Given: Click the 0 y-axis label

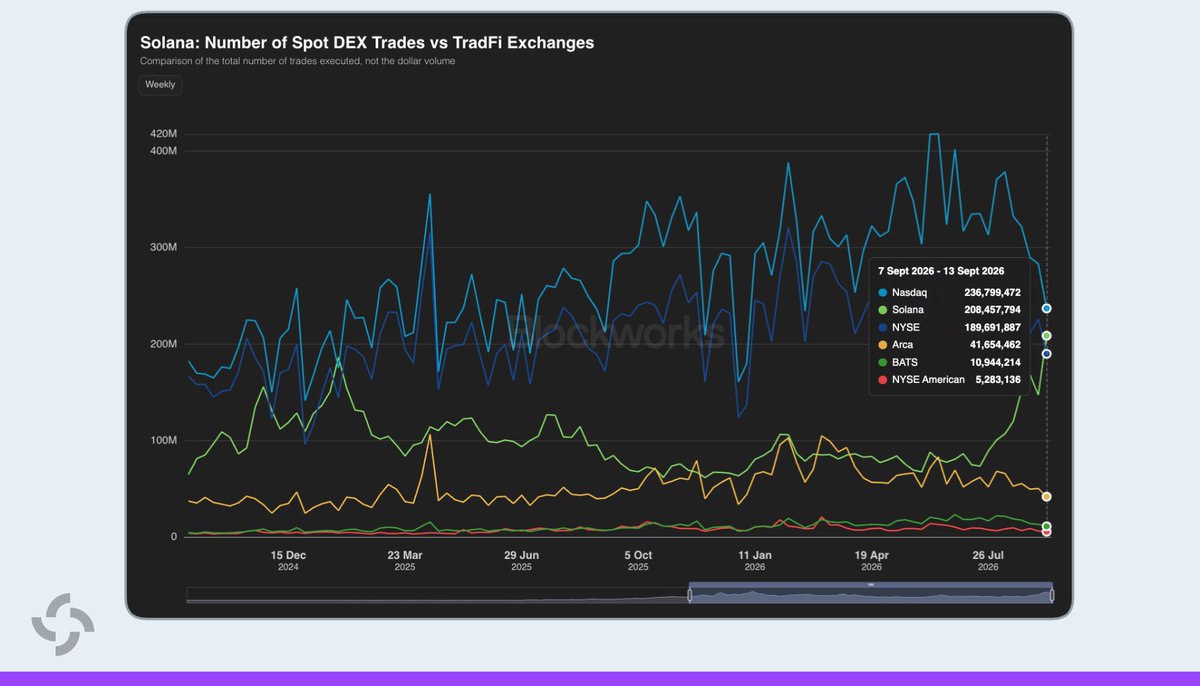Looking at the screenshot, I should (174, 537).
